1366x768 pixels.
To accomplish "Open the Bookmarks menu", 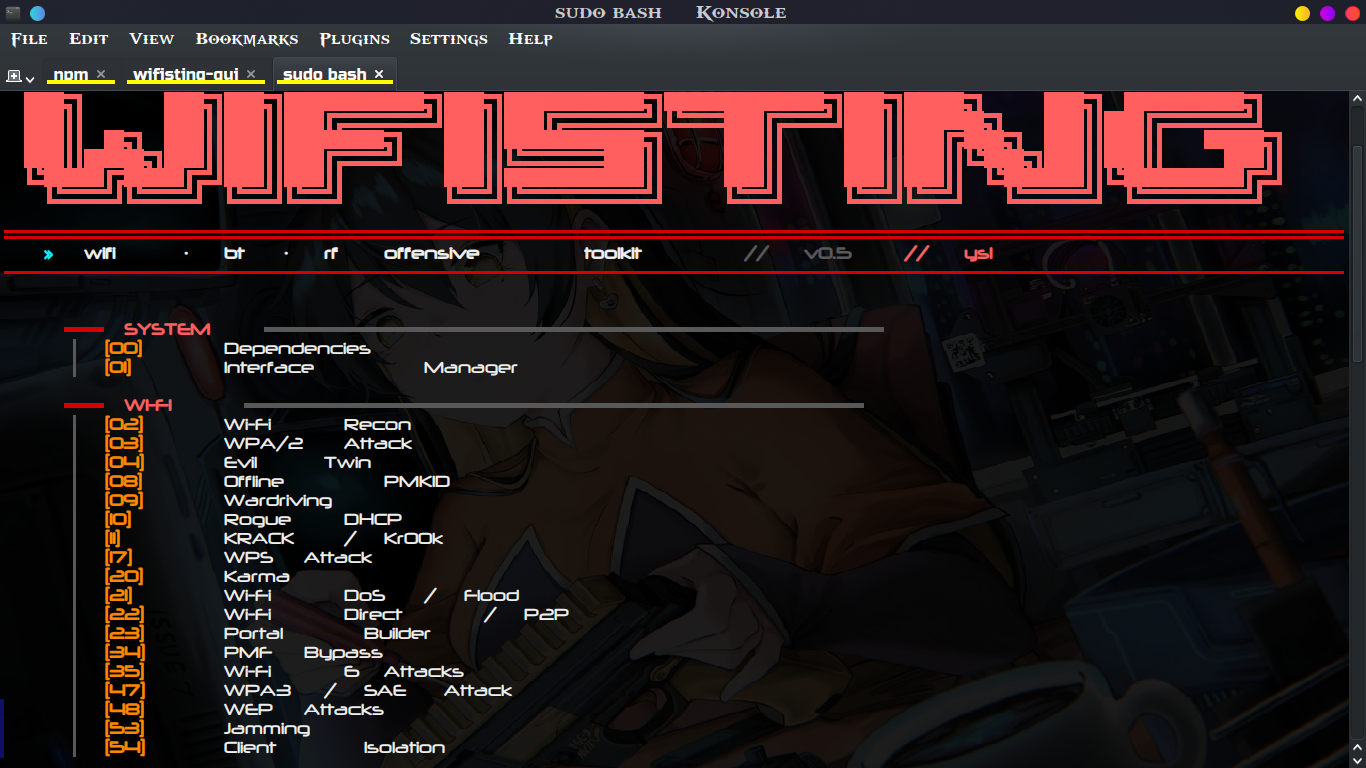I will pyautogui.click(x=247, y=39).
